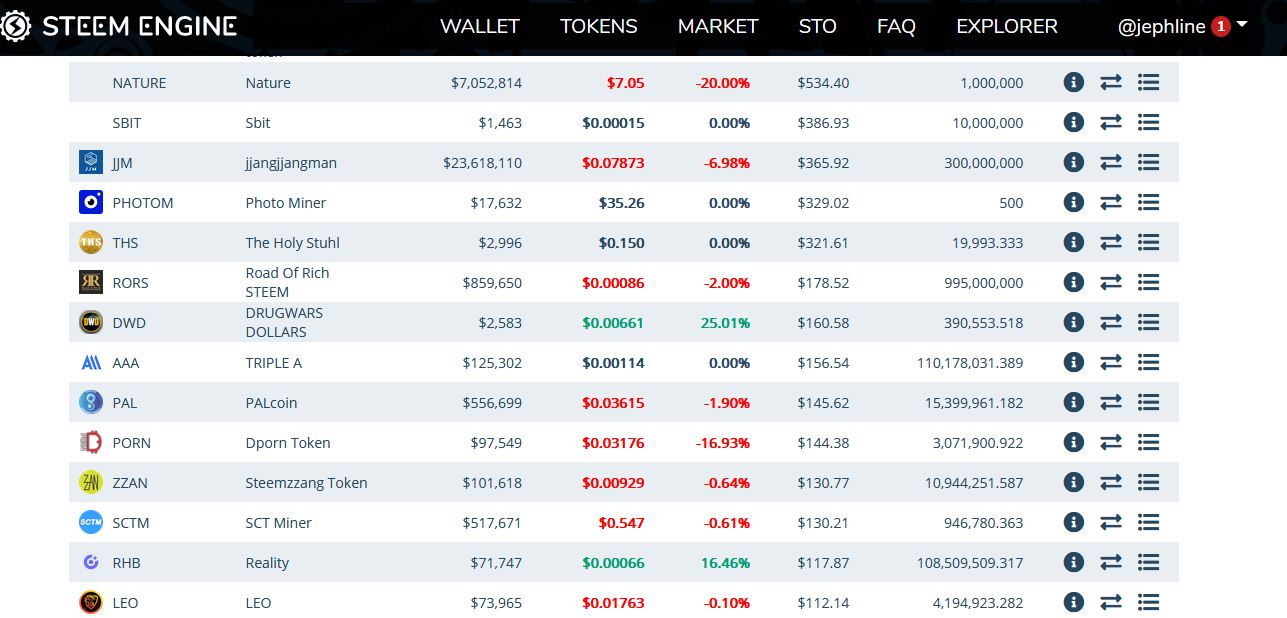
Task: Click the JJM token logo
Action: pos(91,162)
